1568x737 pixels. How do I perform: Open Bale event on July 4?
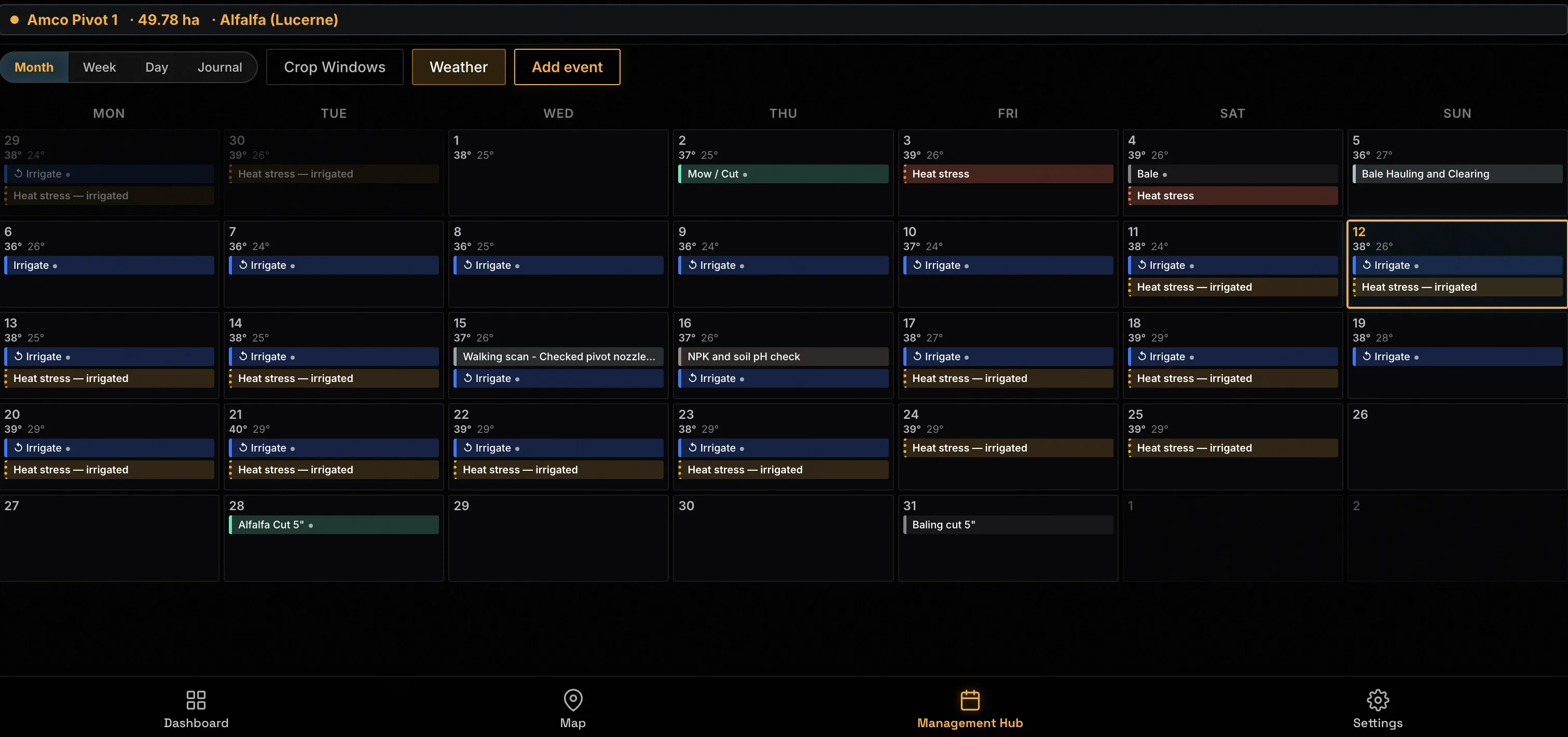[1233, 173]
